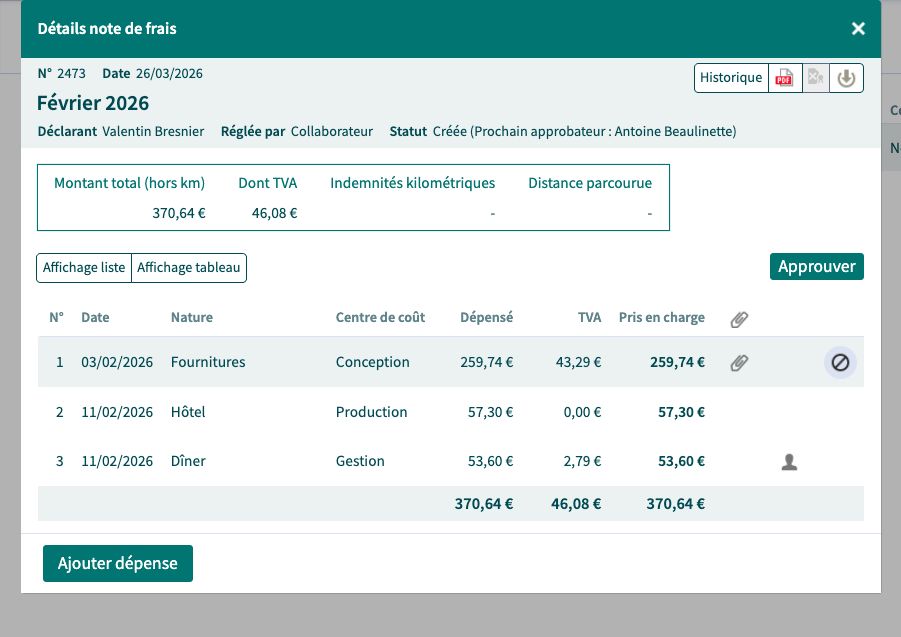Export the expense report as PDF
This screenshot has height=637, width=901.
[784, 78]
